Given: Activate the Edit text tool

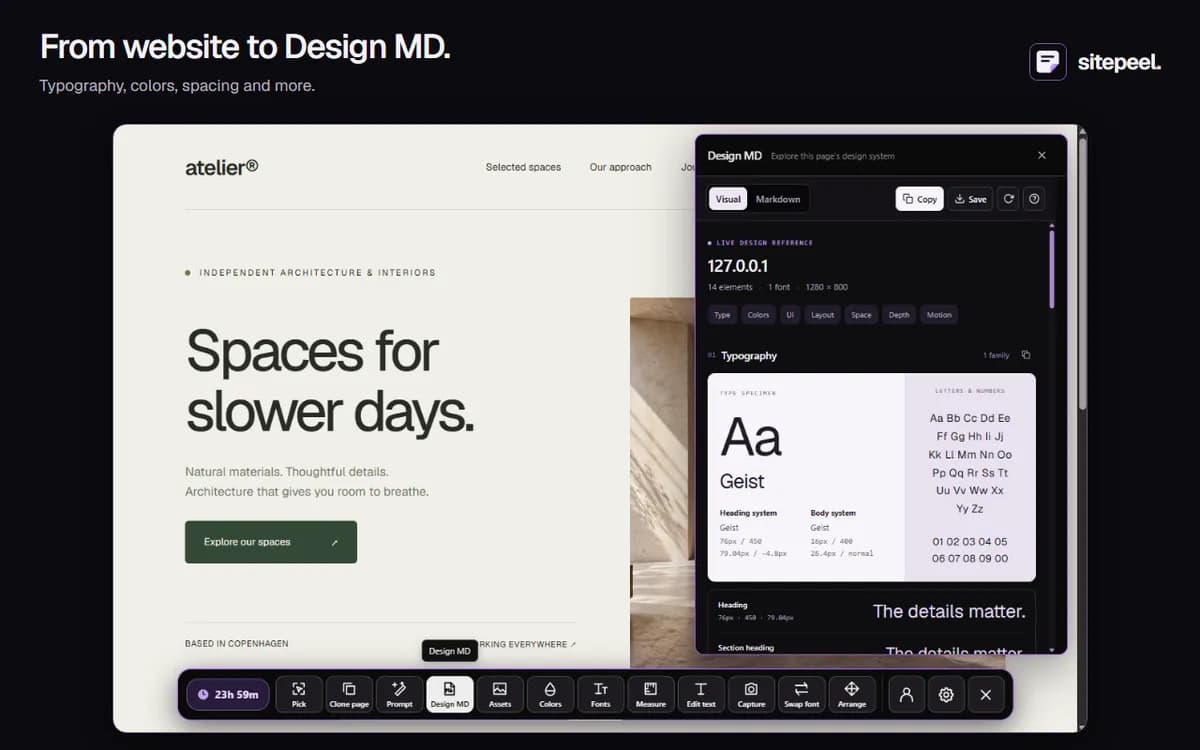Looking at the screenshot, I should coord(701,694).
